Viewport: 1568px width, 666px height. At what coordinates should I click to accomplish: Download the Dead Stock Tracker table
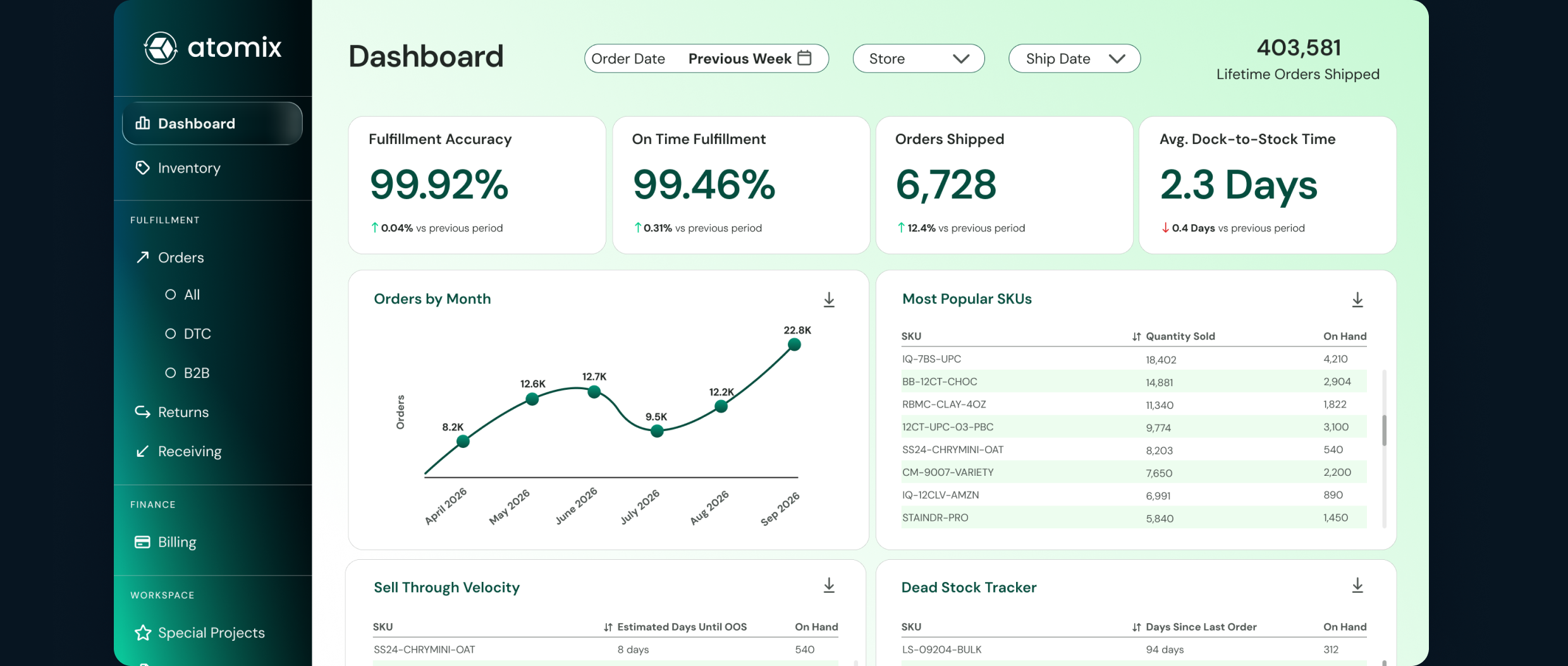coord(1357,586)
